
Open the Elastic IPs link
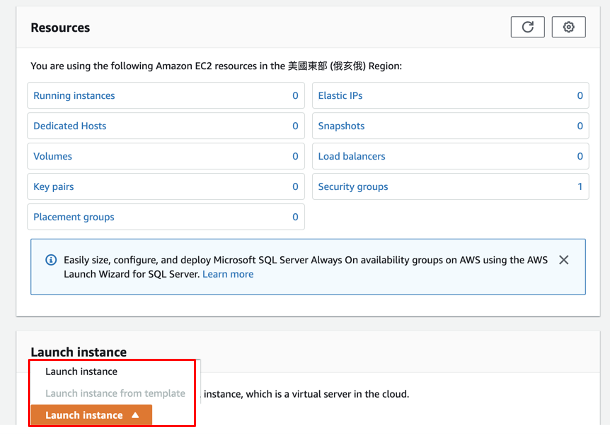tap(340, 96)
